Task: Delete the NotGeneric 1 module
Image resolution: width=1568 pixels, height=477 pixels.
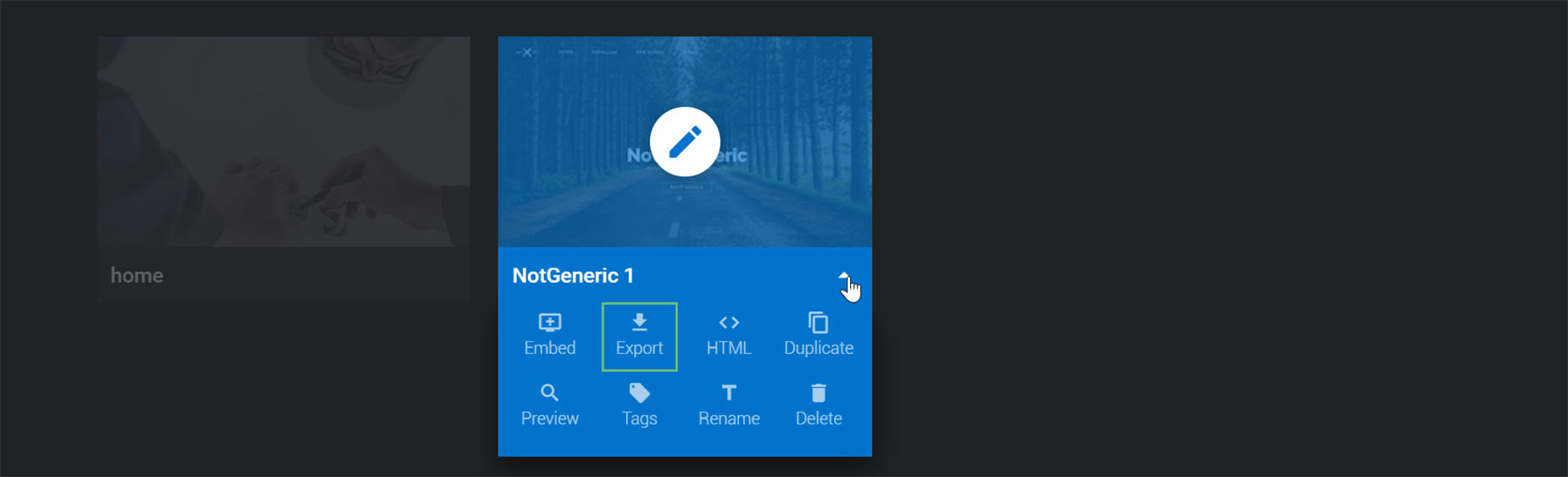Action: pyautogui.click(x=819, y=405)
